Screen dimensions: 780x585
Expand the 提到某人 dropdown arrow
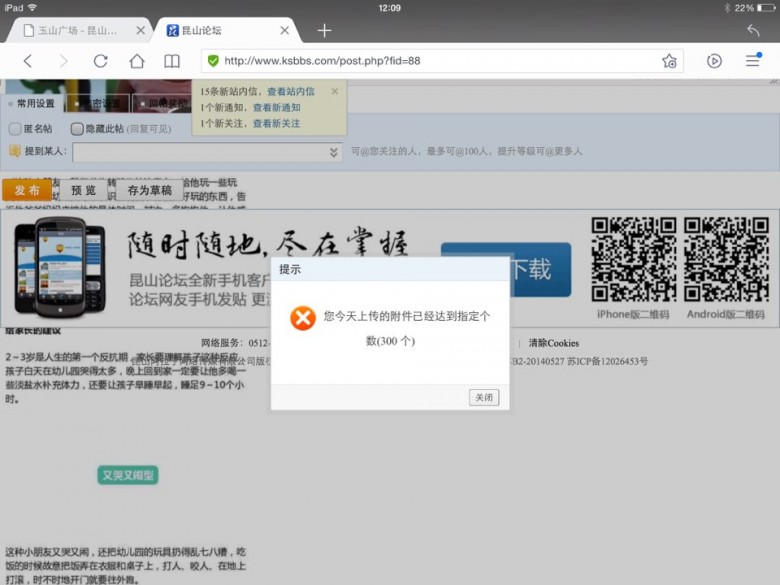(x=334, y=152)
